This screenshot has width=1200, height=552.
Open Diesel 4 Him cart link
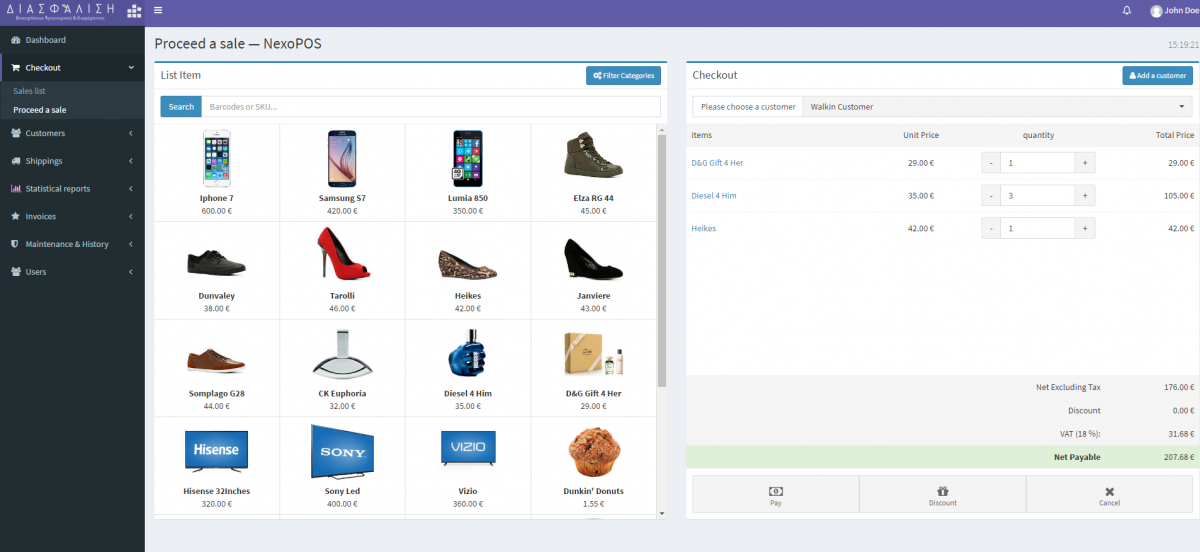tap(714, 196)
